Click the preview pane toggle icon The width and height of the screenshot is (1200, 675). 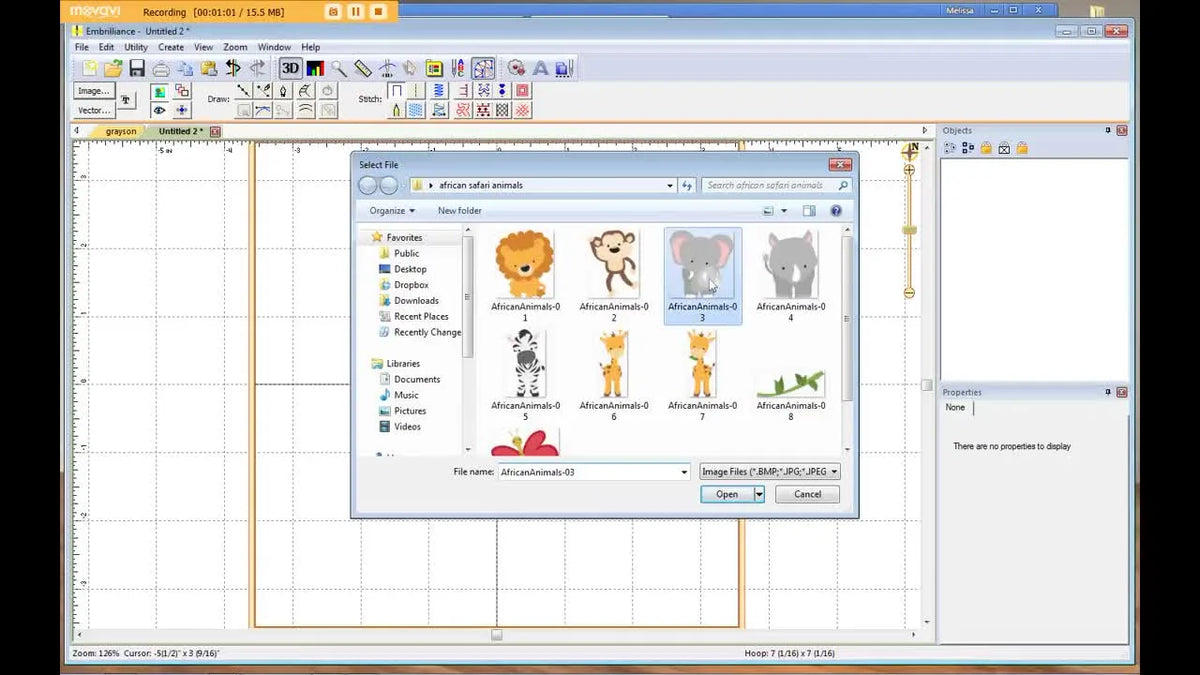coord(809,211)
